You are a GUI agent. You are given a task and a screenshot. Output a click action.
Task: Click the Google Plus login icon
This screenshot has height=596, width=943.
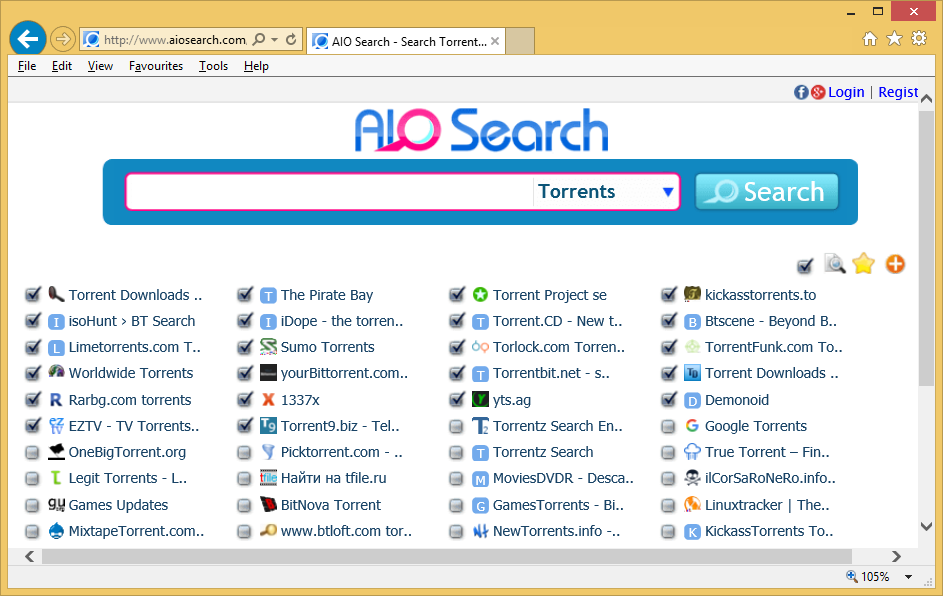(818, 92)
